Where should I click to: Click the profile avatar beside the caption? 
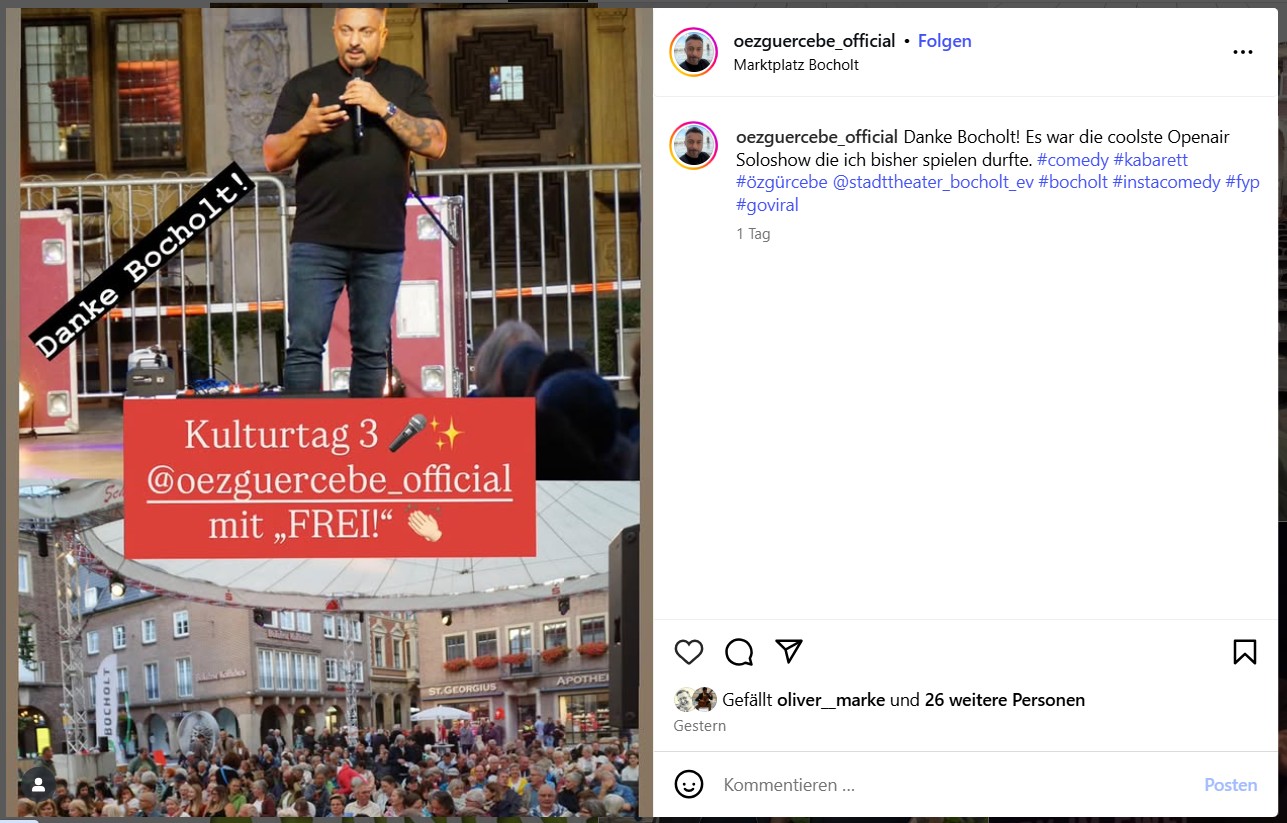pyautogui.click(x=694, y=146)
